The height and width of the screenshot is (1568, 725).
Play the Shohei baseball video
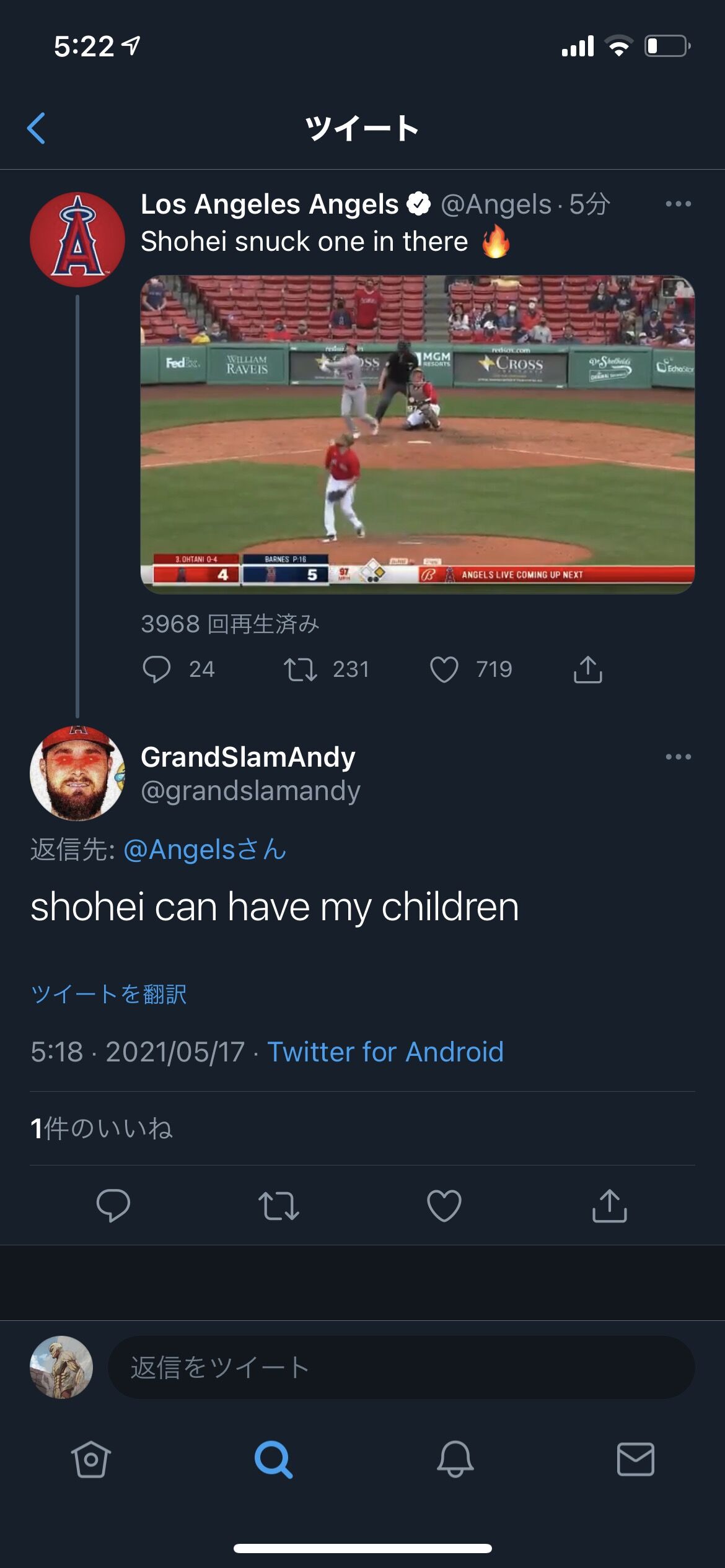coord(418,434)
